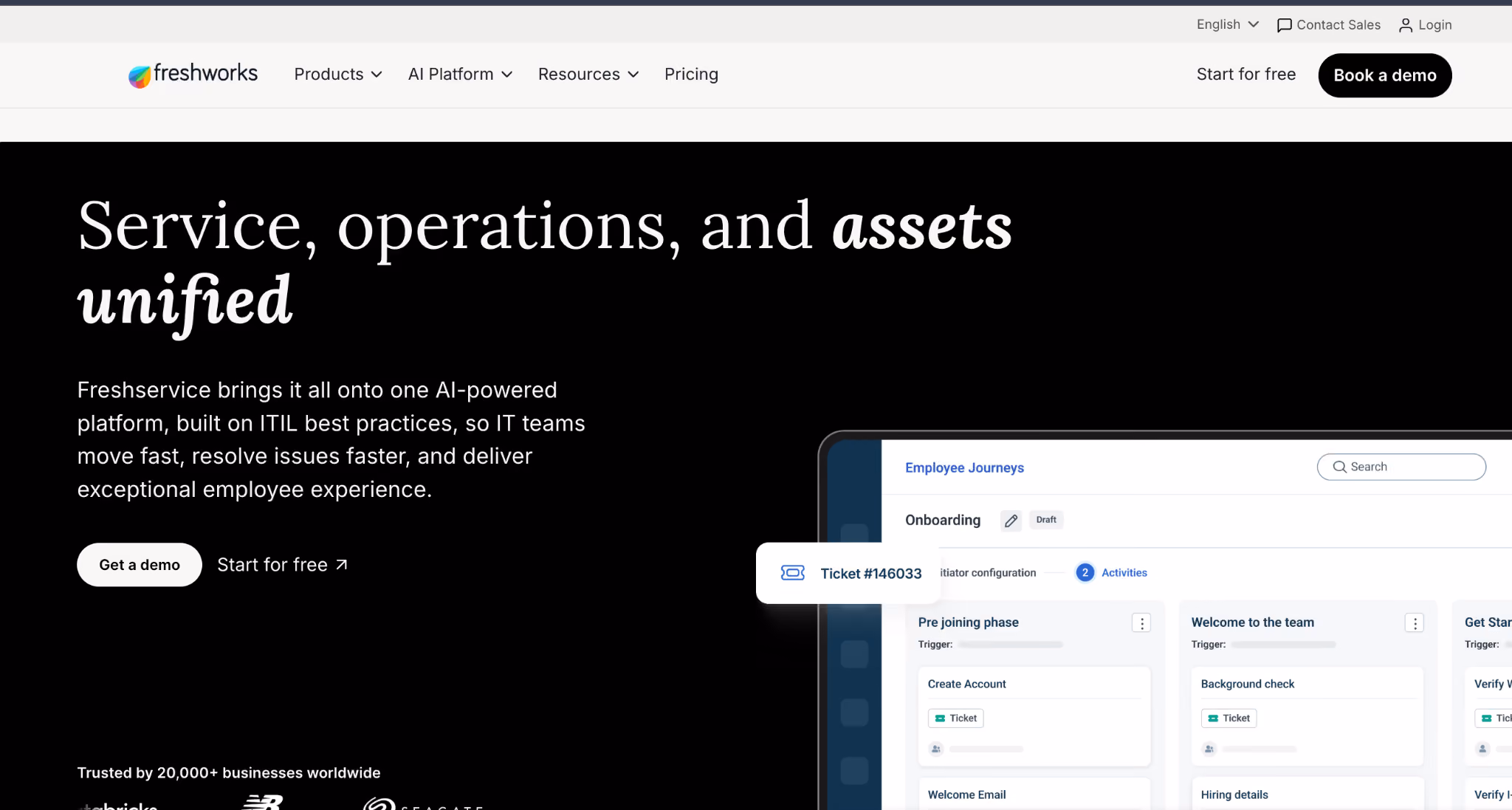Open the Contact Sales link
The height and width of the screenshot is (810, 1512).
point(1329,25)
